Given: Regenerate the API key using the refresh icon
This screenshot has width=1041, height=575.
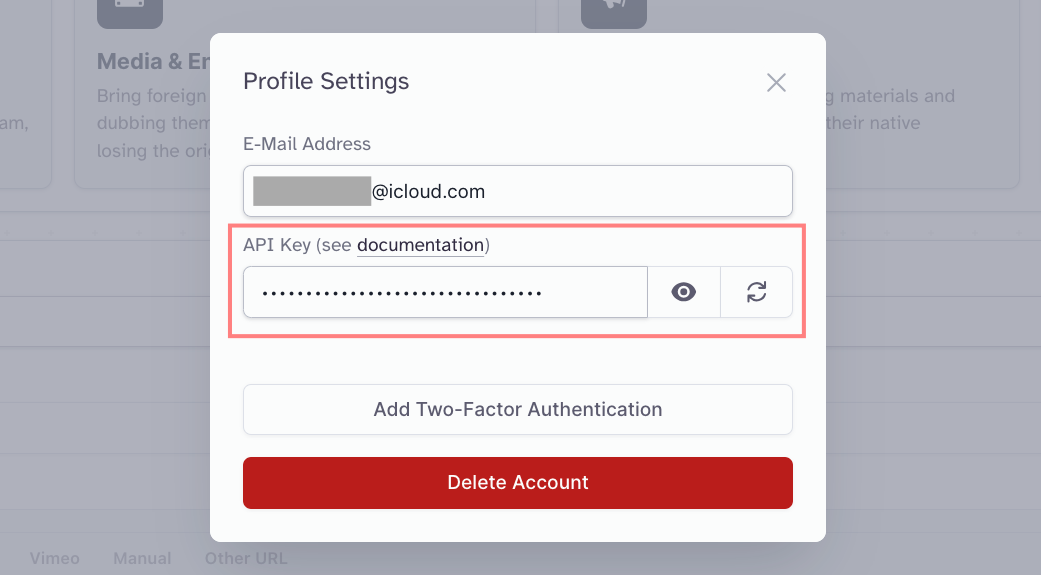Looking at the screenshot, I should 756,292.
